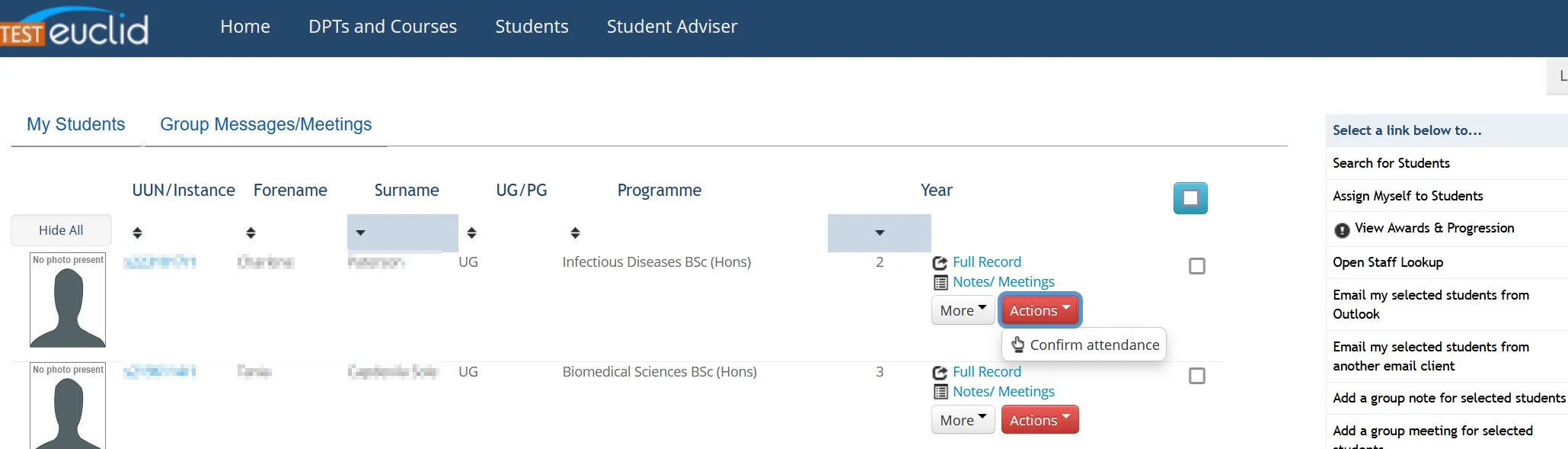Click Notes/Meetings icon for Biomedical Sciences student
1568x449 pixels.
[940, 393]
